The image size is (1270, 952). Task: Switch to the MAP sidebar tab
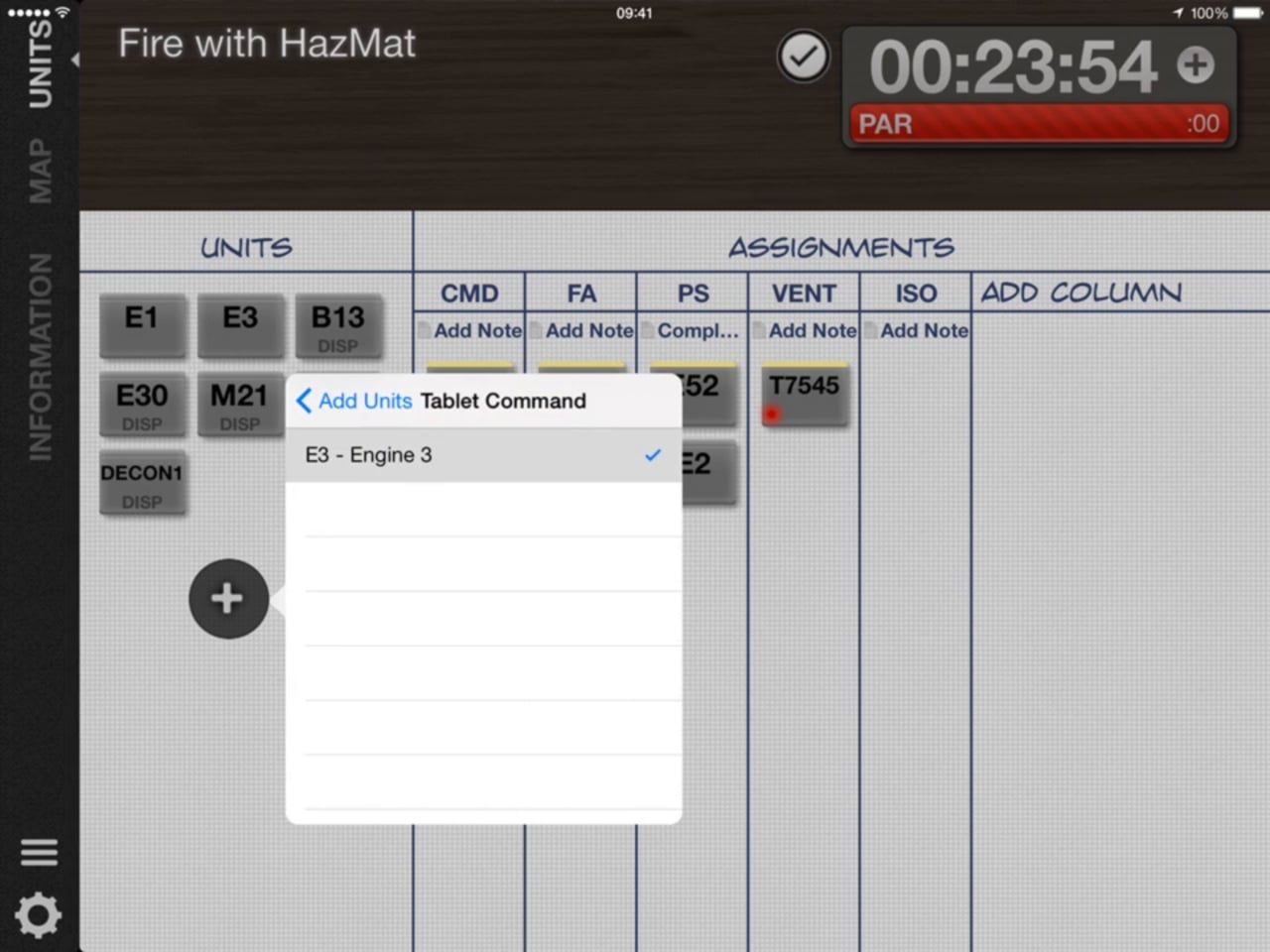(x=40, y=171)
